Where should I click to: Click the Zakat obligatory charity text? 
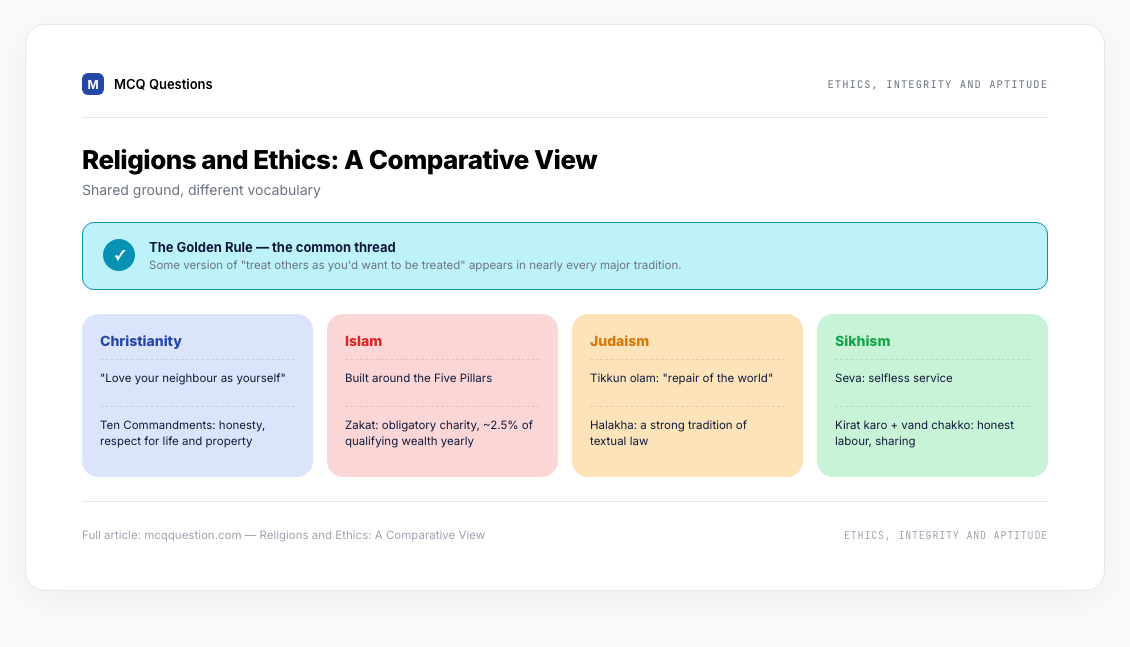(439, 433)
